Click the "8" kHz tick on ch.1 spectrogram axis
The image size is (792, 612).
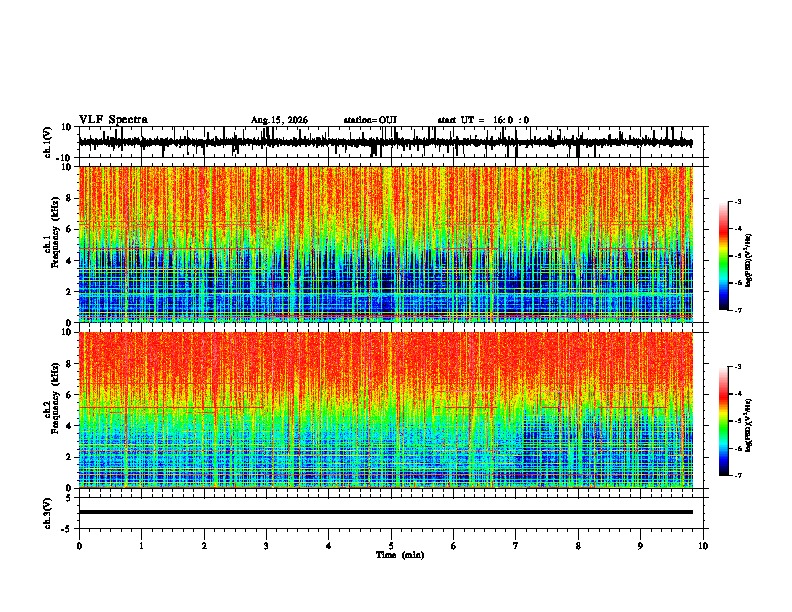[70, 198]
